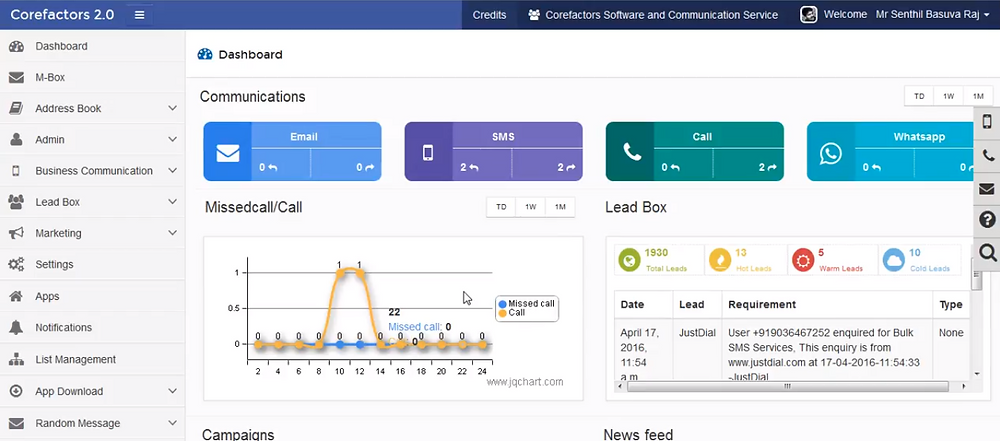1000x441 pixels.
Task: Click the Warm Leads red icon
Action: pos(802,260)
